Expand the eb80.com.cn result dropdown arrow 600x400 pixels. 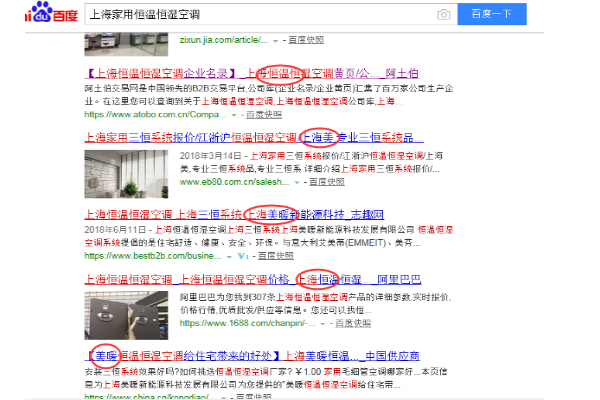point(297,183)
